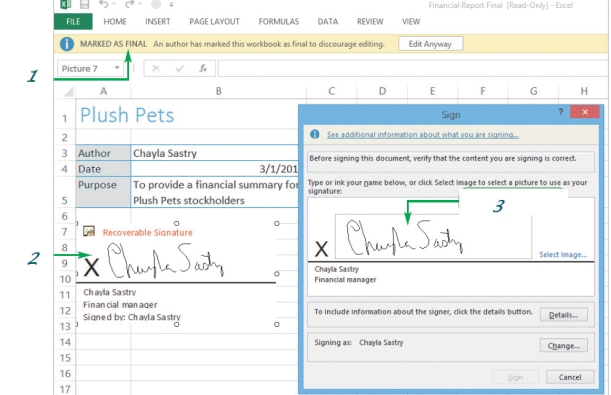Viewport: 611px width, 395px height.
Task: Select row 3 header
Action: pyautogui.click(x=65, y=153)
